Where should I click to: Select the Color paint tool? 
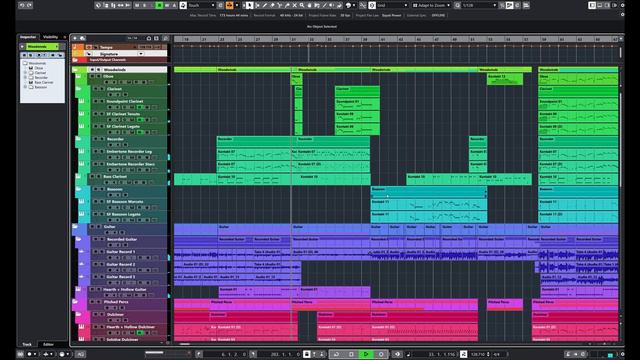coord(339,5)
